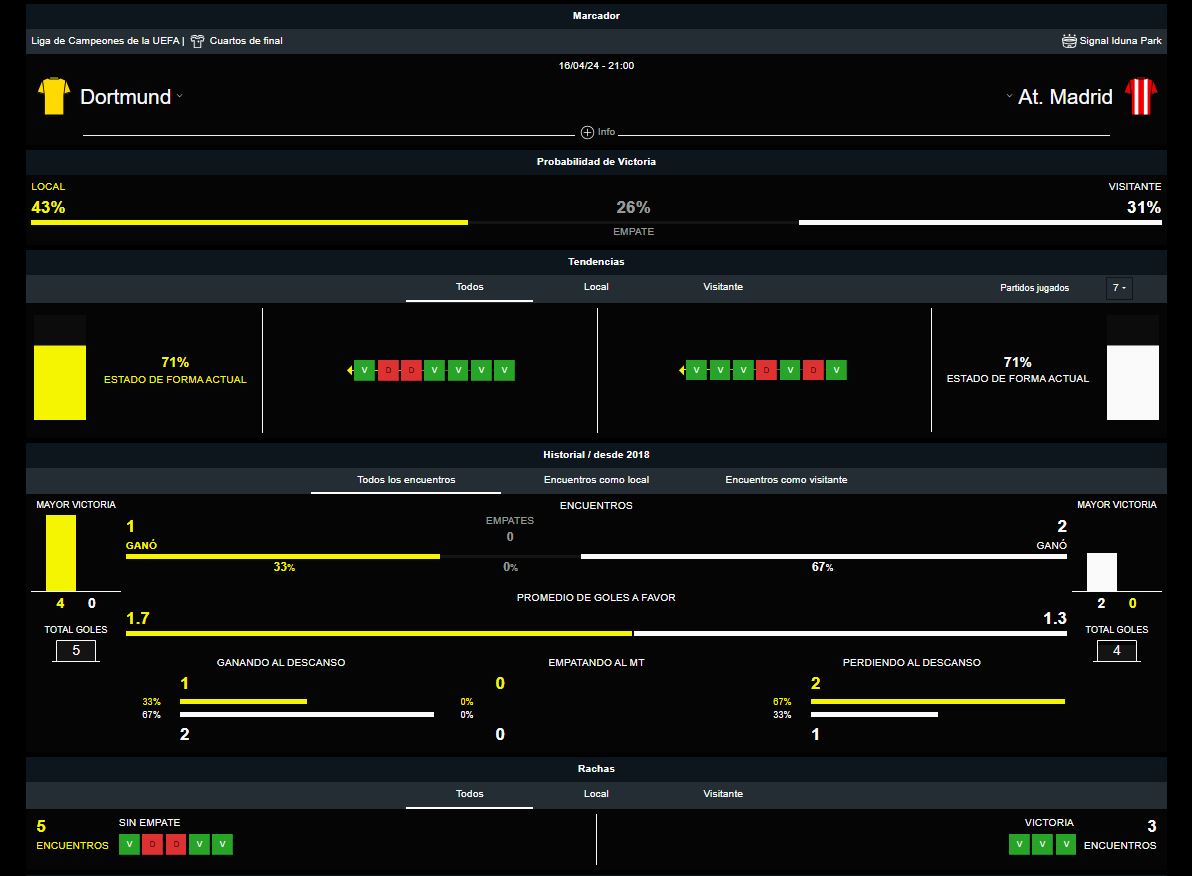
Task: Click Dortmund's yellow Estado de Forma bar
Action: pos(60,382)
